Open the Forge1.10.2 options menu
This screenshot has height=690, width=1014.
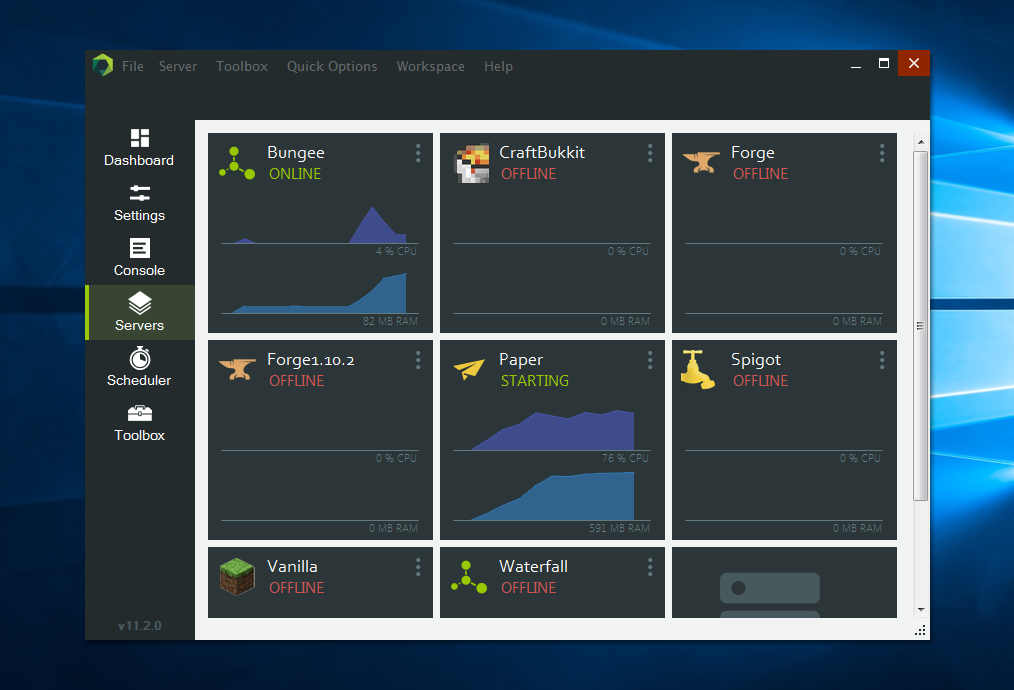[418, 360]
